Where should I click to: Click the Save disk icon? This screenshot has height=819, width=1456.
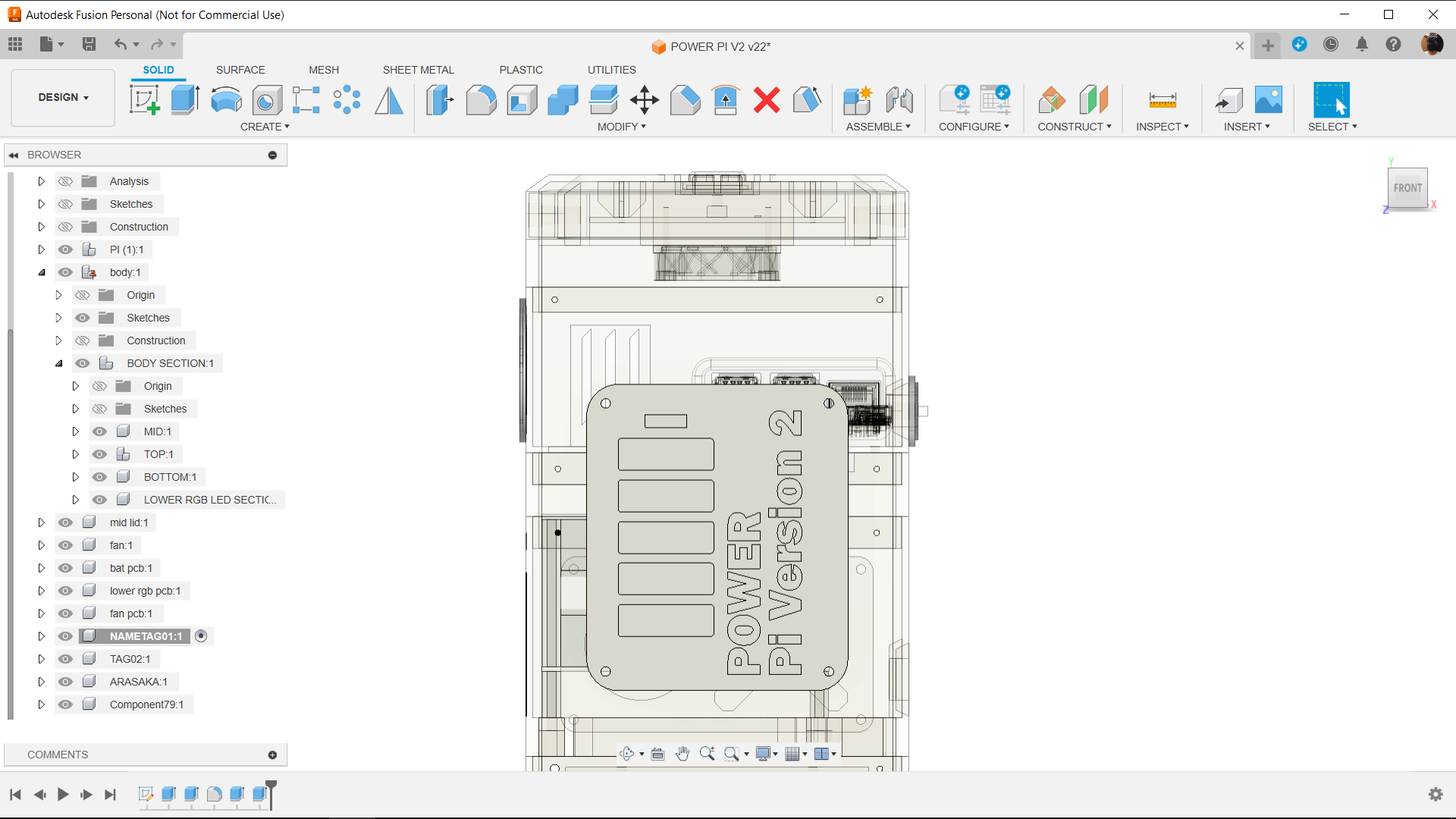pos(89,45)
